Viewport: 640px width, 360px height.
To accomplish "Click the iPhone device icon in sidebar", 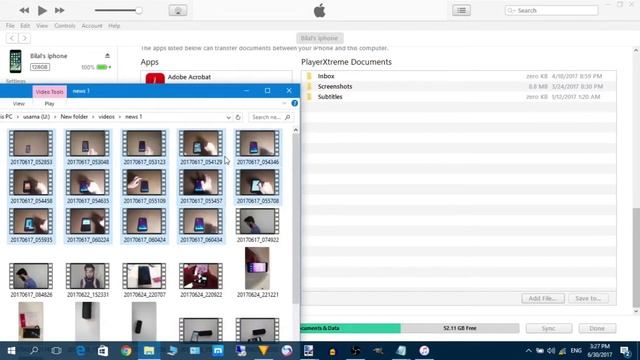I will pos(16,61).
